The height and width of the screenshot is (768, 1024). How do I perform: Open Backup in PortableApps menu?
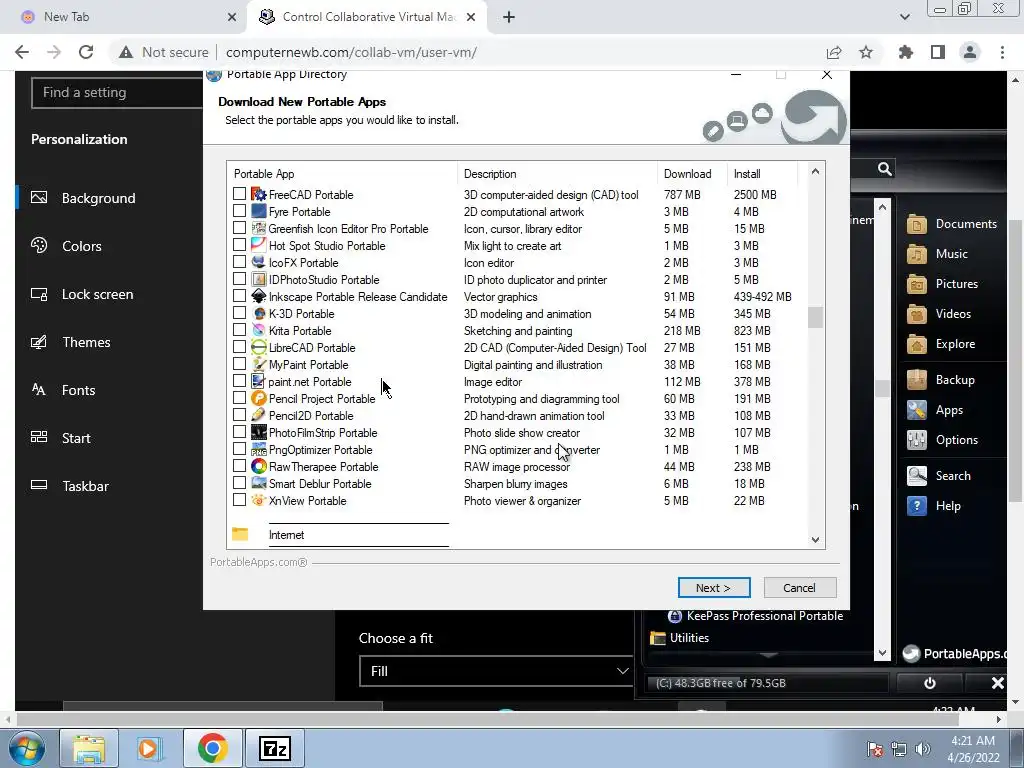pos(940,379)
